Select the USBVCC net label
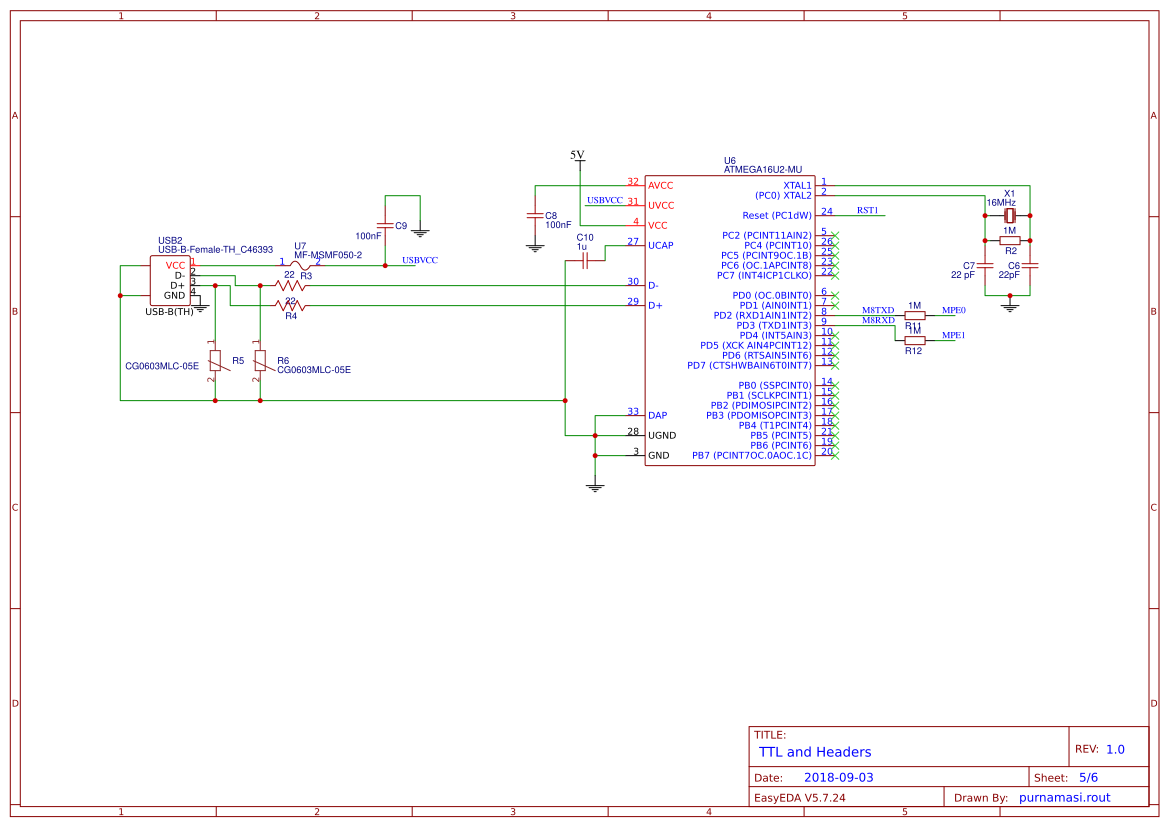Viewport: 1169px width, 827px height. [604, 200]
